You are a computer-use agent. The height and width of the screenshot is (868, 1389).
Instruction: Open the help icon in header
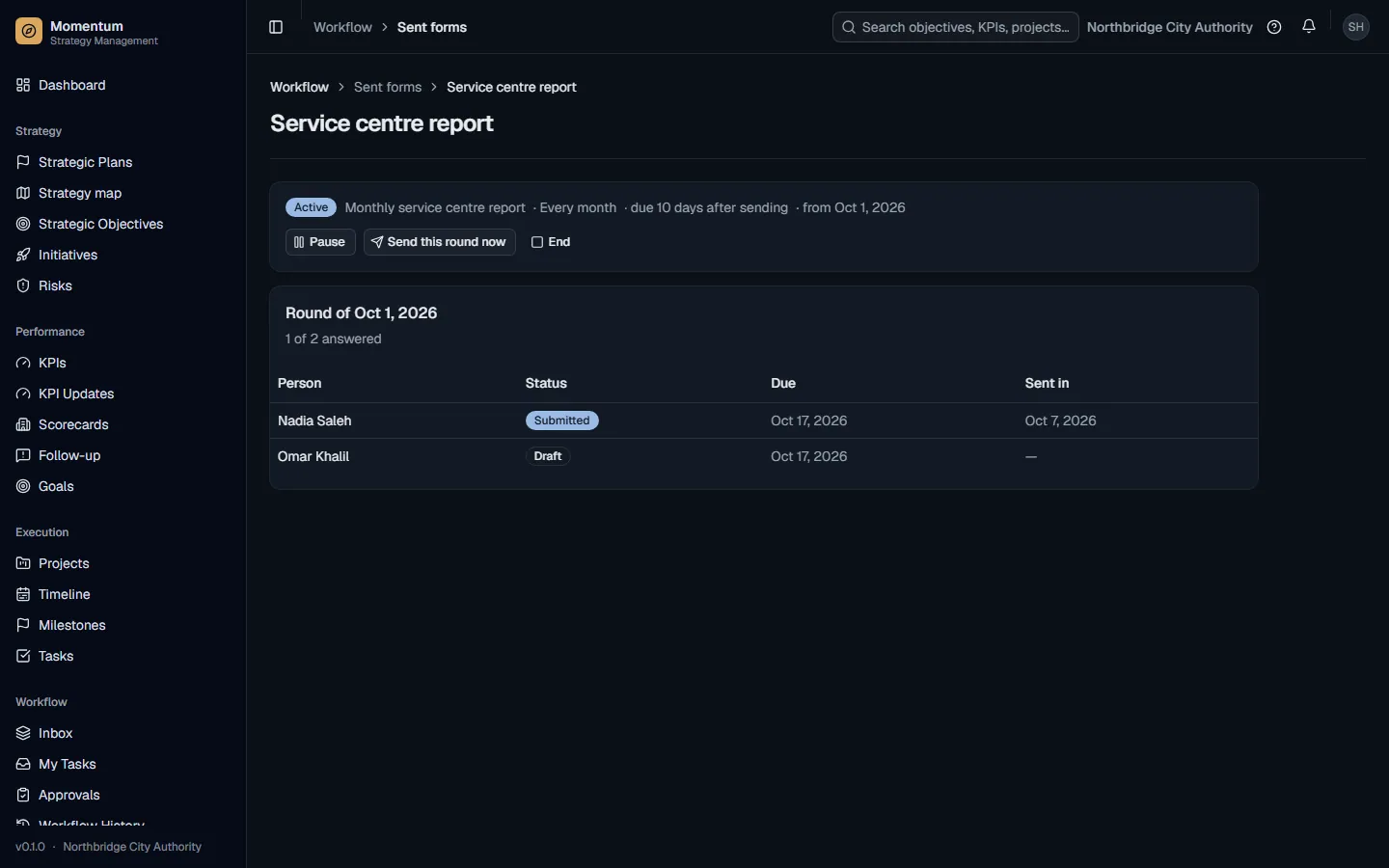1274,27
